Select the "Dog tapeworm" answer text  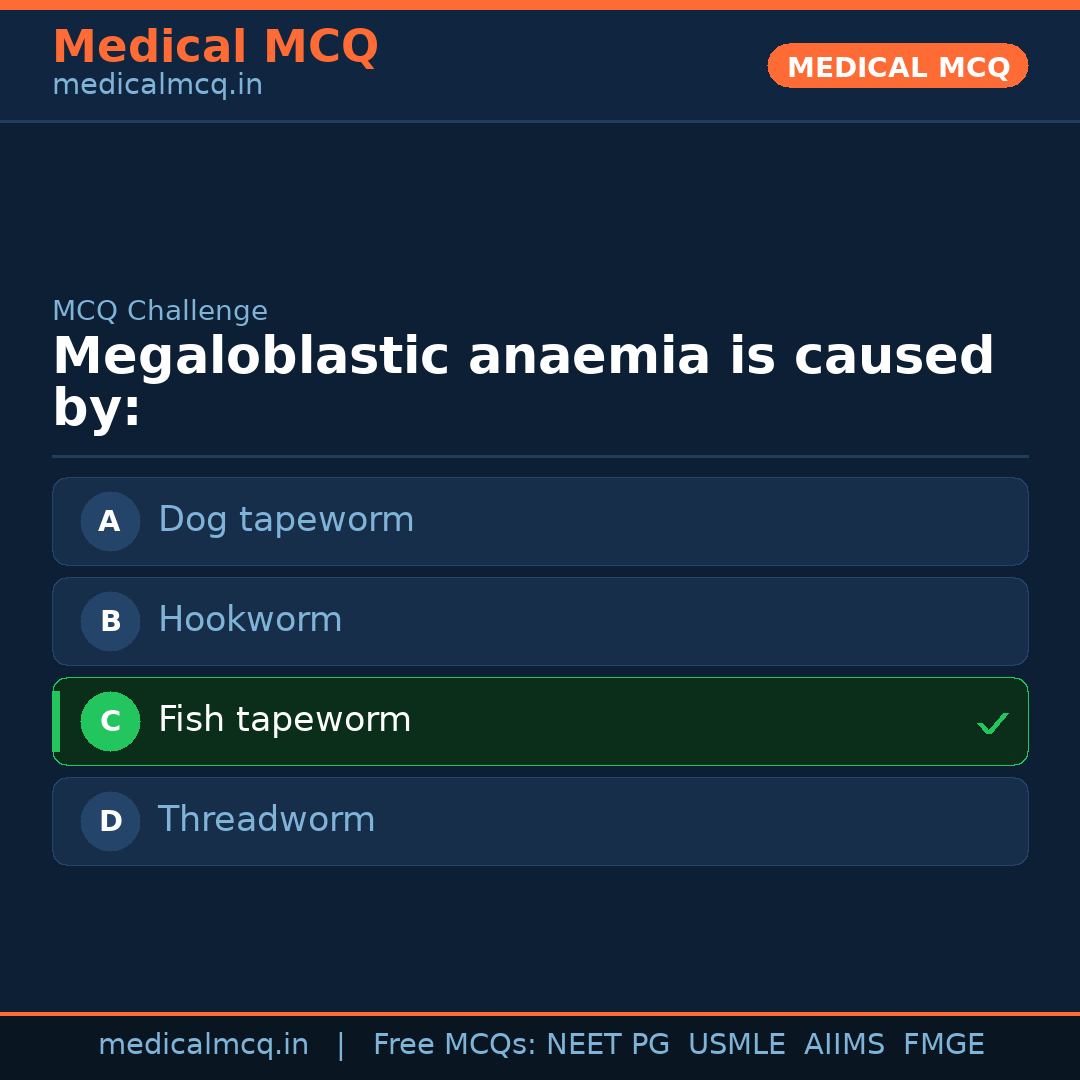click(286, 520)
